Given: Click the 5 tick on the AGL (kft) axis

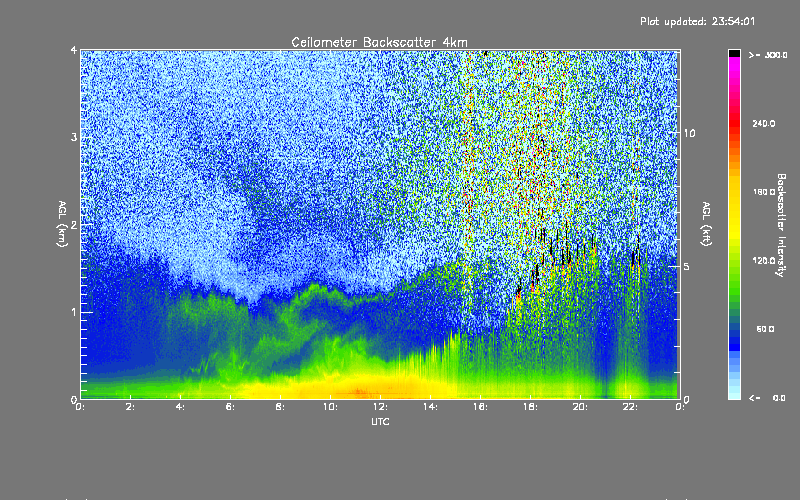Looking at the screenshot, I should pos(687,266).
